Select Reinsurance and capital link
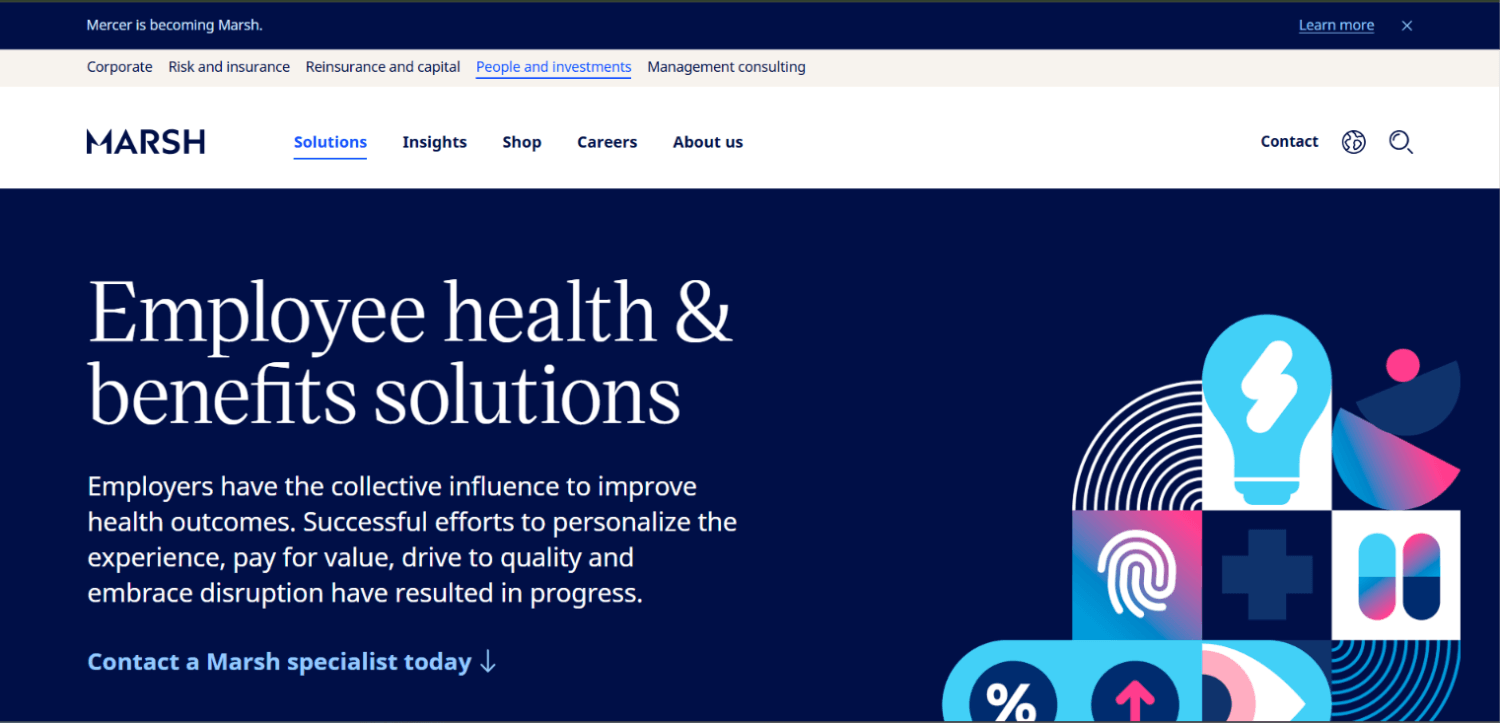The height and width of the screenshot is (723, 1500). click(x=383, y=67)
